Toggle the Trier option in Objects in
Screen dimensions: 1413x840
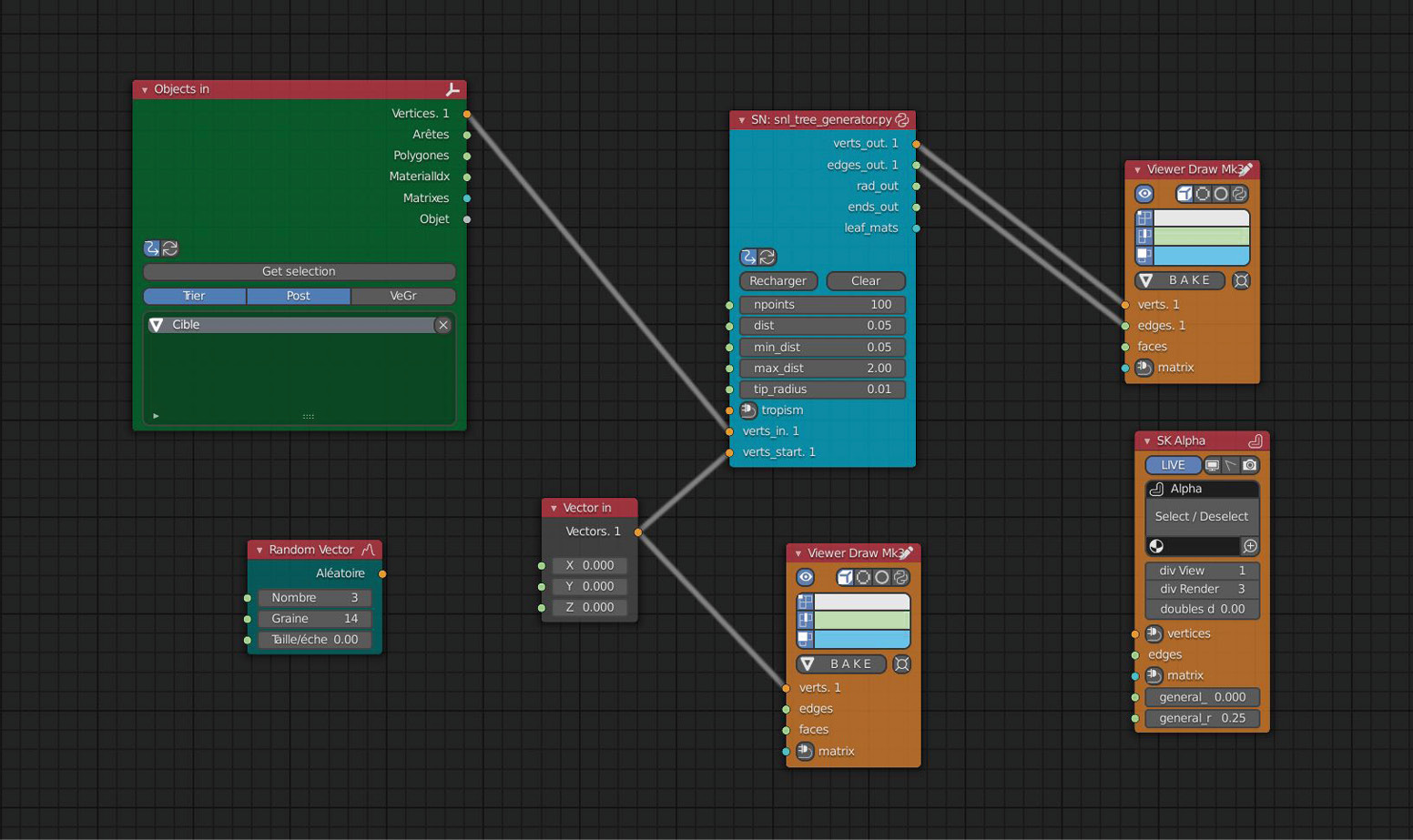(x=194, y=296)
